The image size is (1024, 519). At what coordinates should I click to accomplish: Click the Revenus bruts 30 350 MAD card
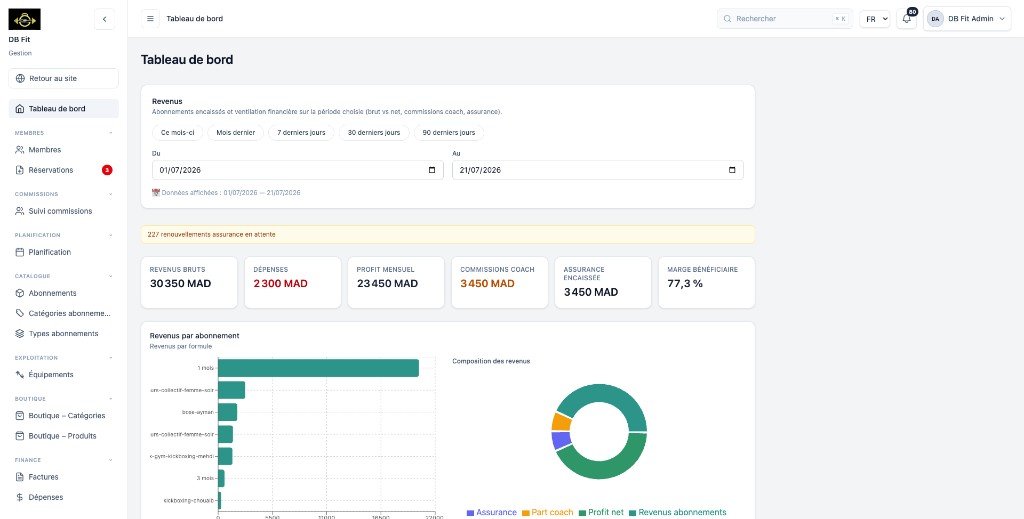pos(189,282)
